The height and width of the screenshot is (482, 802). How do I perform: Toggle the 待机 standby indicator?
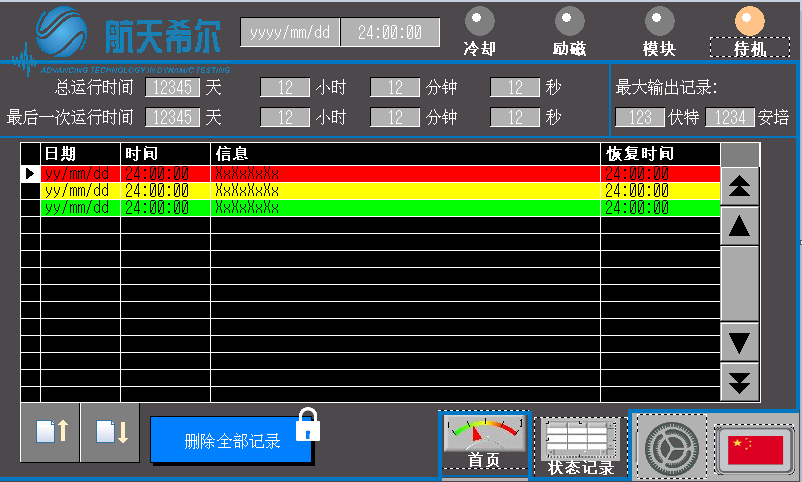749,21
